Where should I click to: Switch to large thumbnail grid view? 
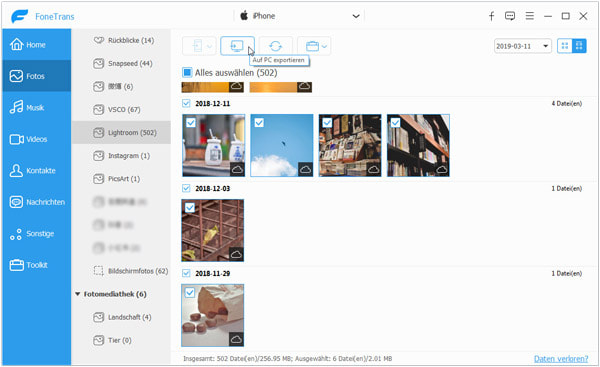[579, 46]
